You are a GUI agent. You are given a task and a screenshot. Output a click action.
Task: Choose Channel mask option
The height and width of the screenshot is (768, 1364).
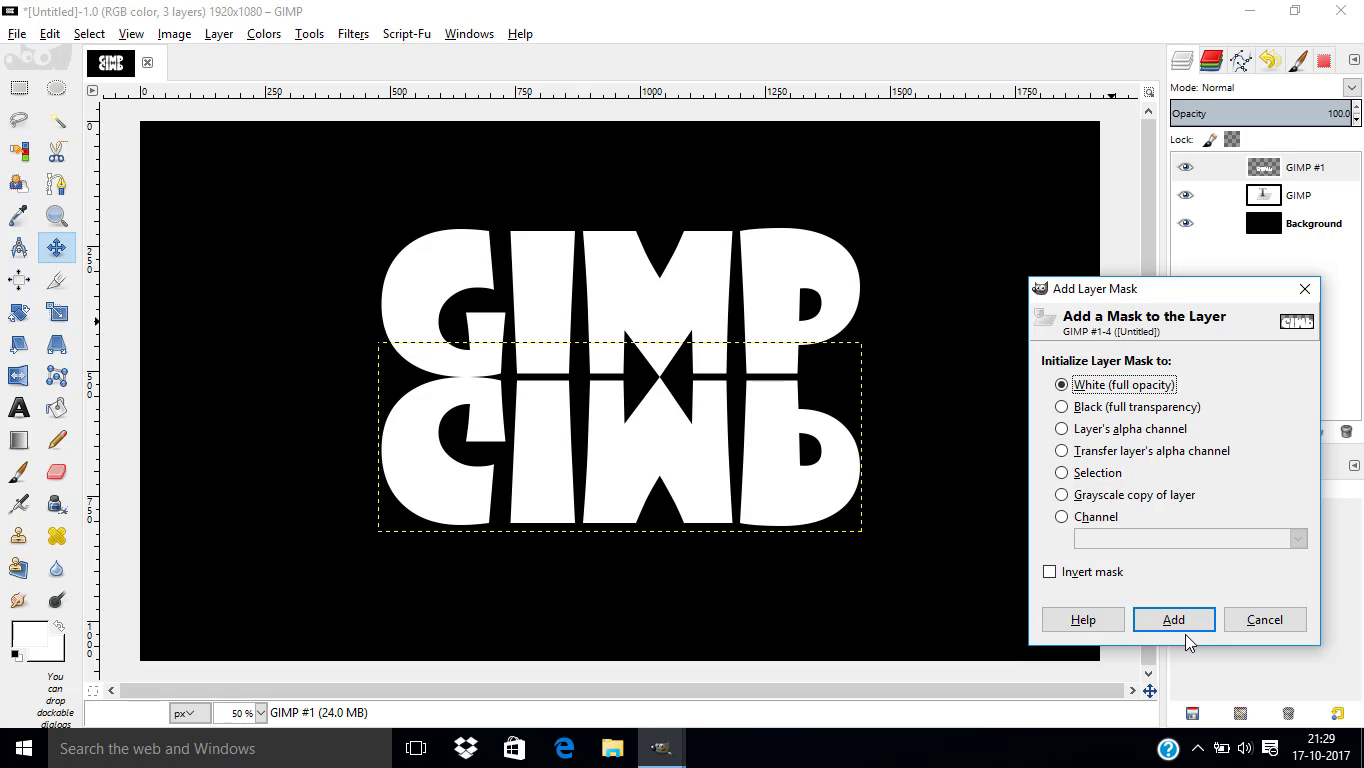(x=1086, y=517)
